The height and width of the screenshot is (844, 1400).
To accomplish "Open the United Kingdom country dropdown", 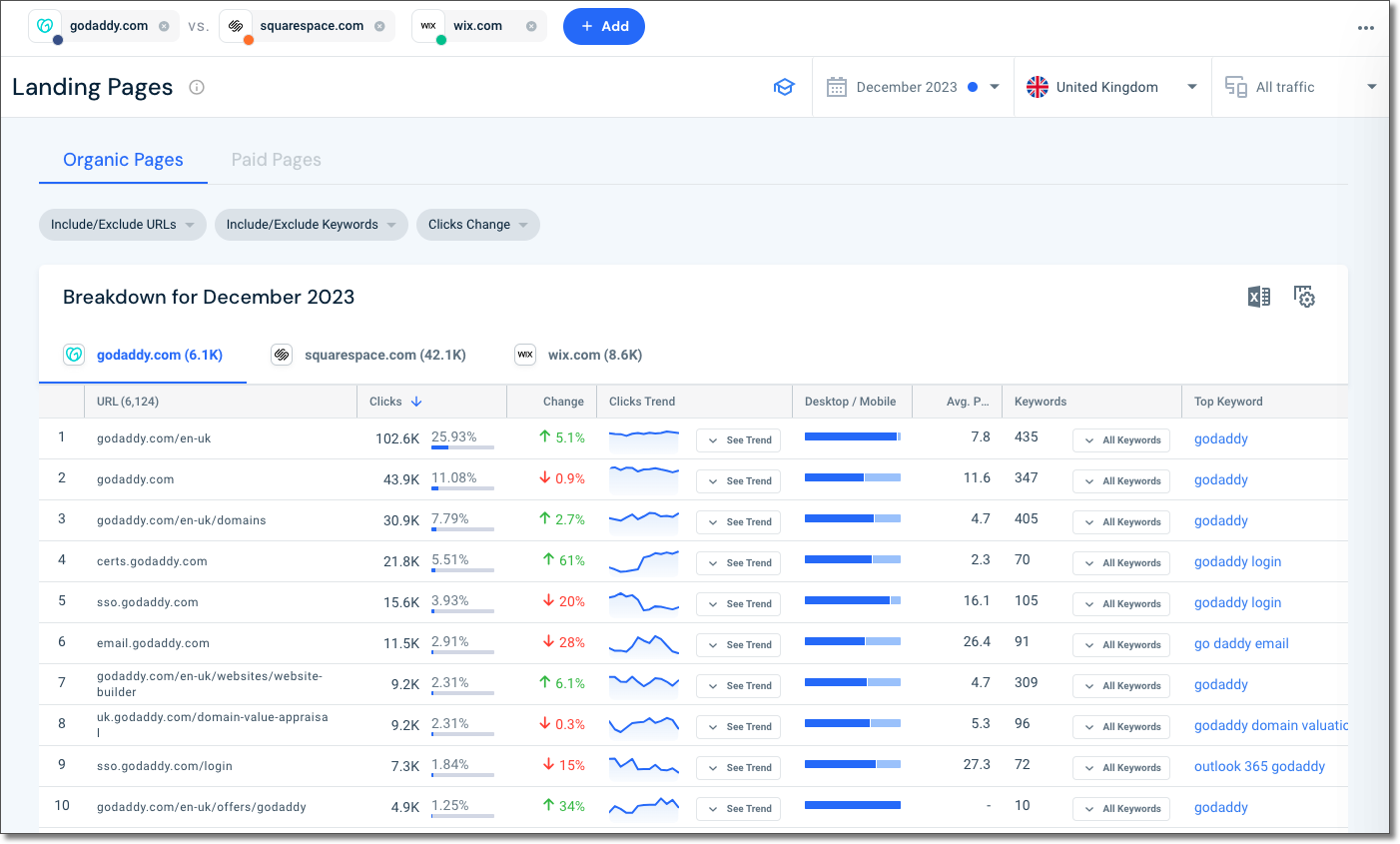I will click(x=1112, y=87).
